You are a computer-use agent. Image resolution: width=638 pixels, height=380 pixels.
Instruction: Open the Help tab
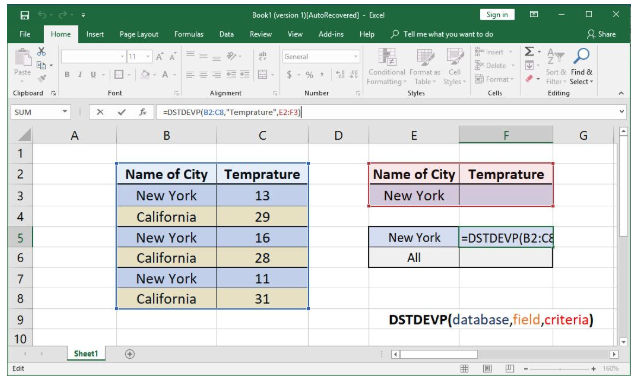coord(367,34)
